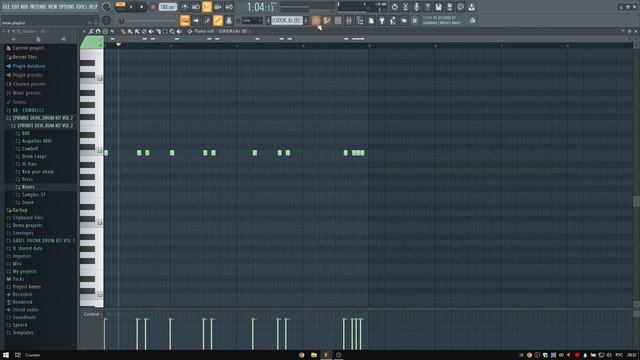Open the plugin picker icon
640x360 pixels.
(x=382, y=20)
